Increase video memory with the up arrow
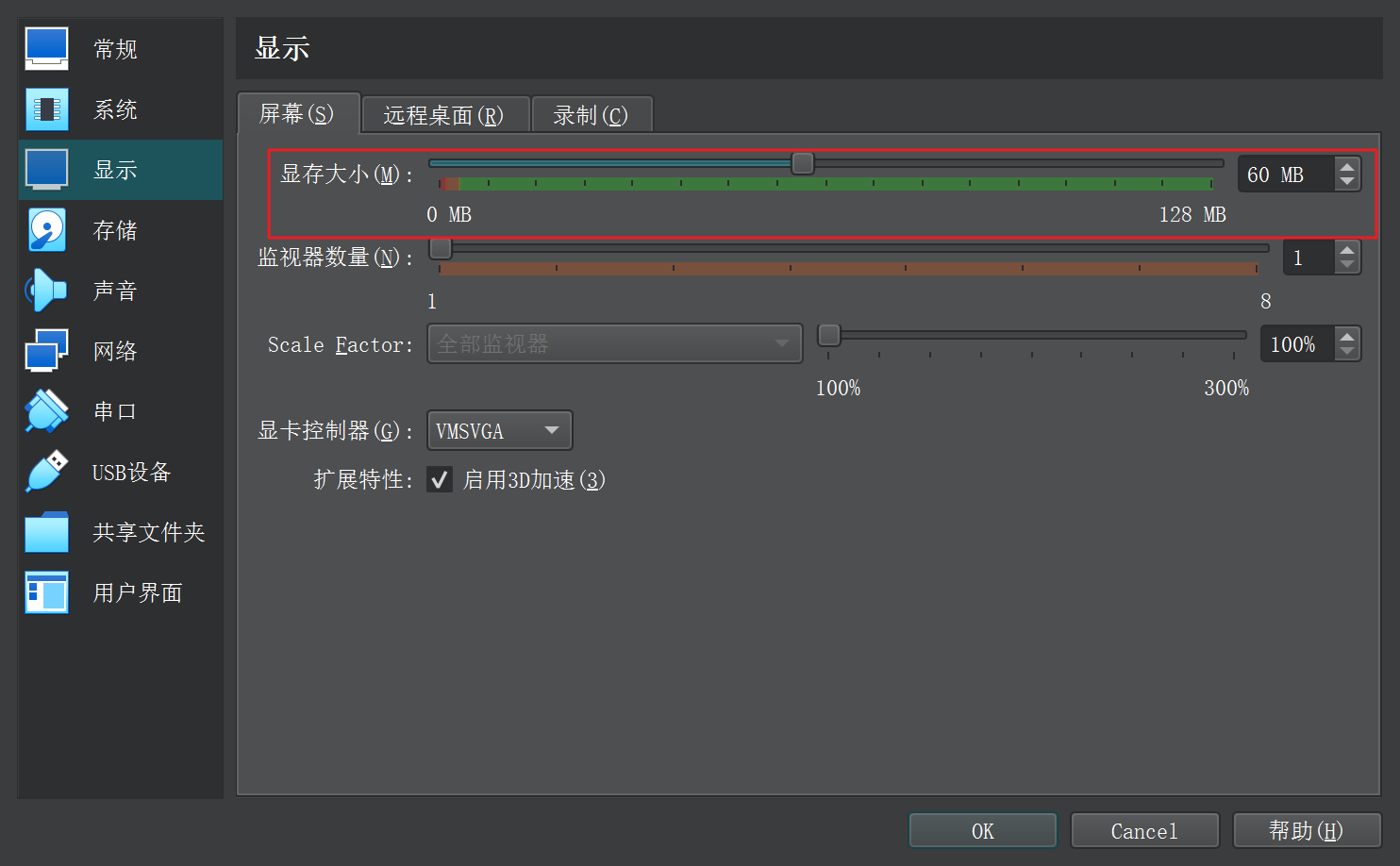1400x866 pixels. [x=1347, y=167]
